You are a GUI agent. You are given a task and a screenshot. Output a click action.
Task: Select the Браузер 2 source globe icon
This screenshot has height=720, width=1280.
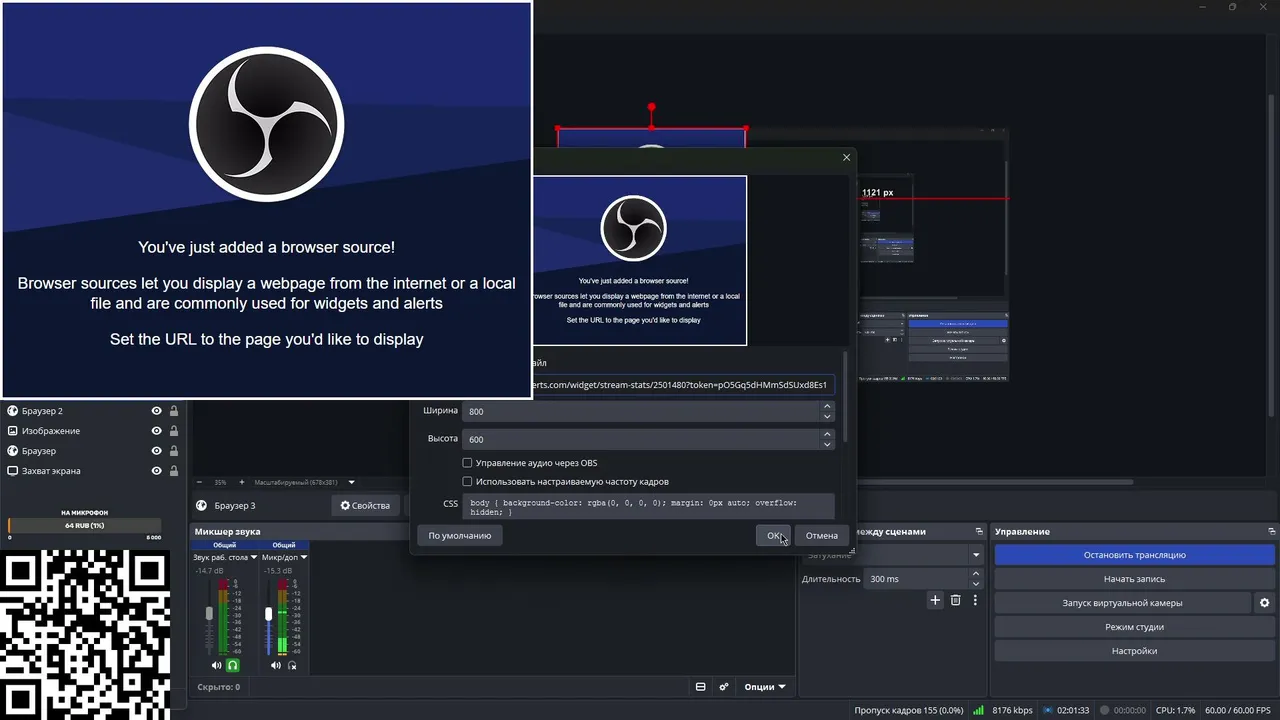point(13,411)
